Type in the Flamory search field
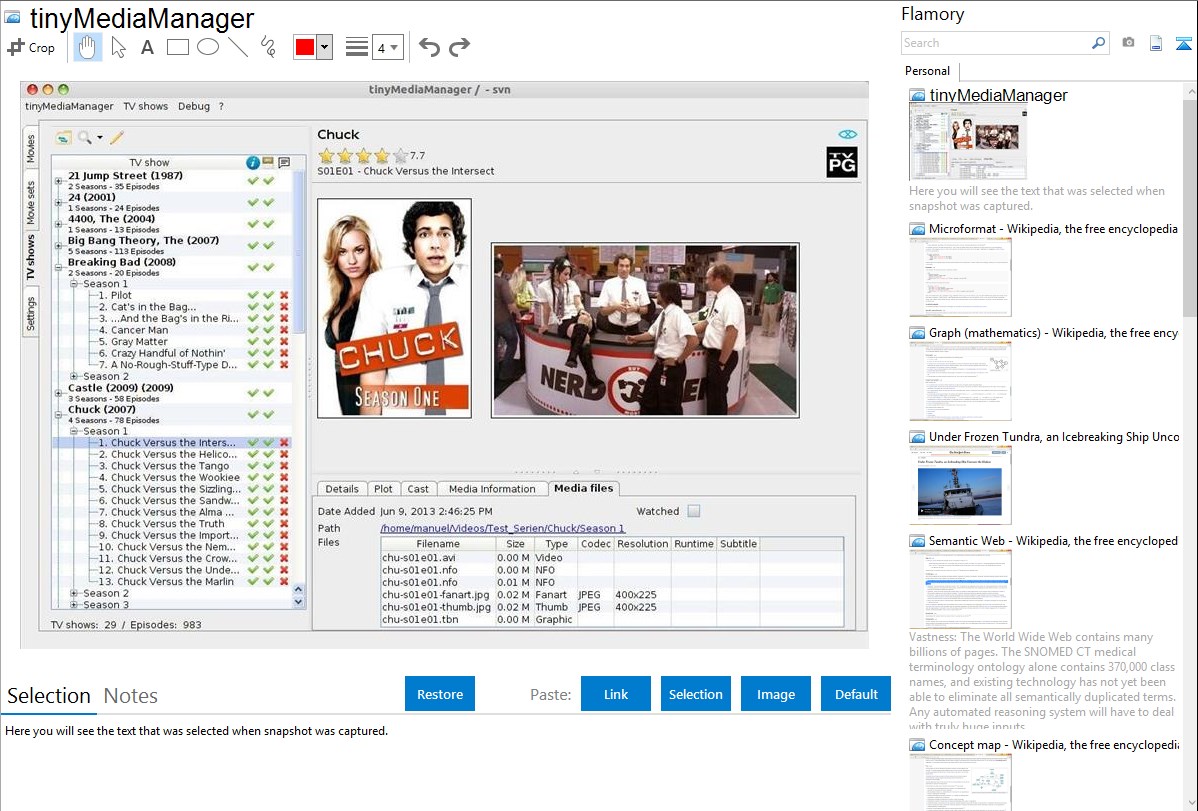This screenshot has height=811, width=1198. coord(995,43)
